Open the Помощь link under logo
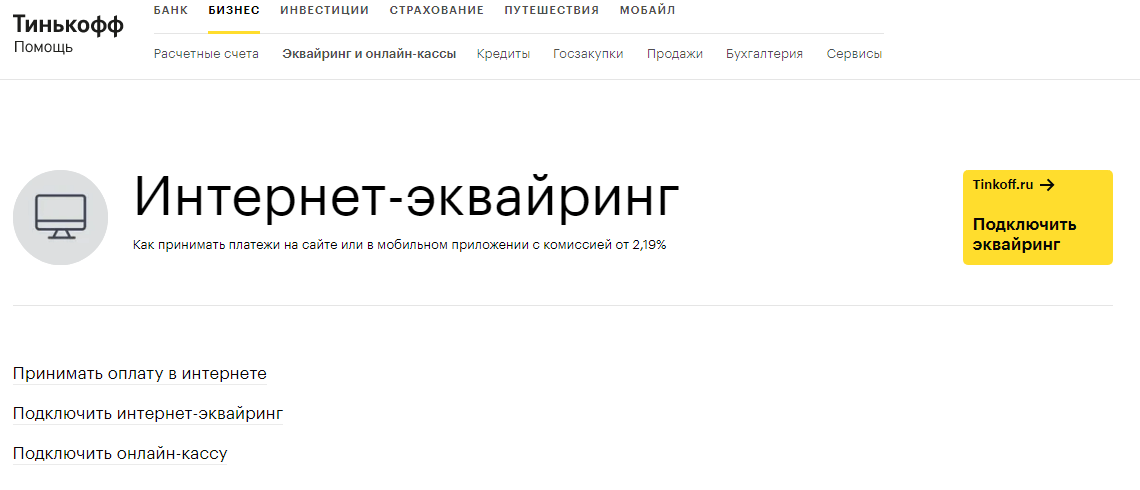Viewport: 1140px width, 490px height. [x=43, y=48]
